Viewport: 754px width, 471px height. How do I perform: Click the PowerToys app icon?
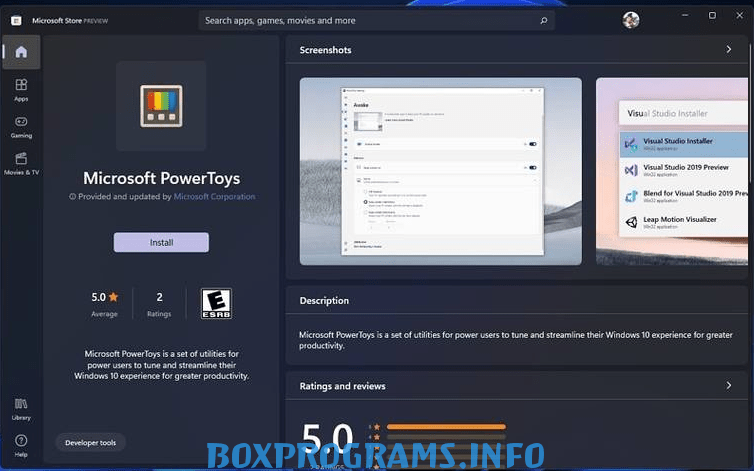point(161,106)
